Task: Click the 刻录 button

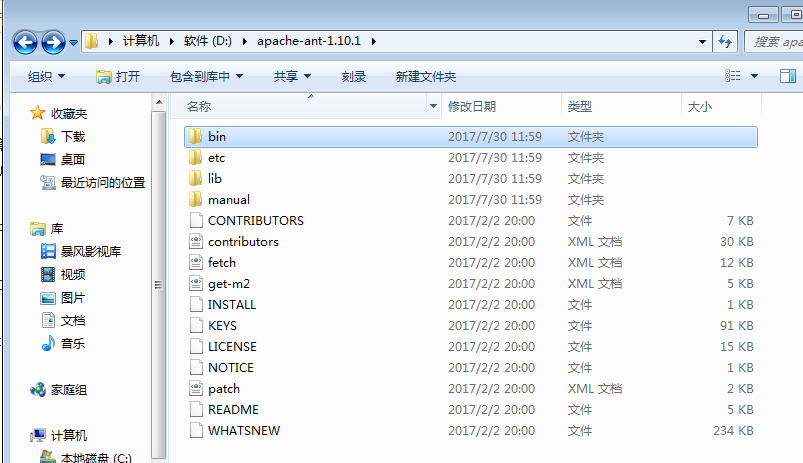Action: (x=354, y=77)
